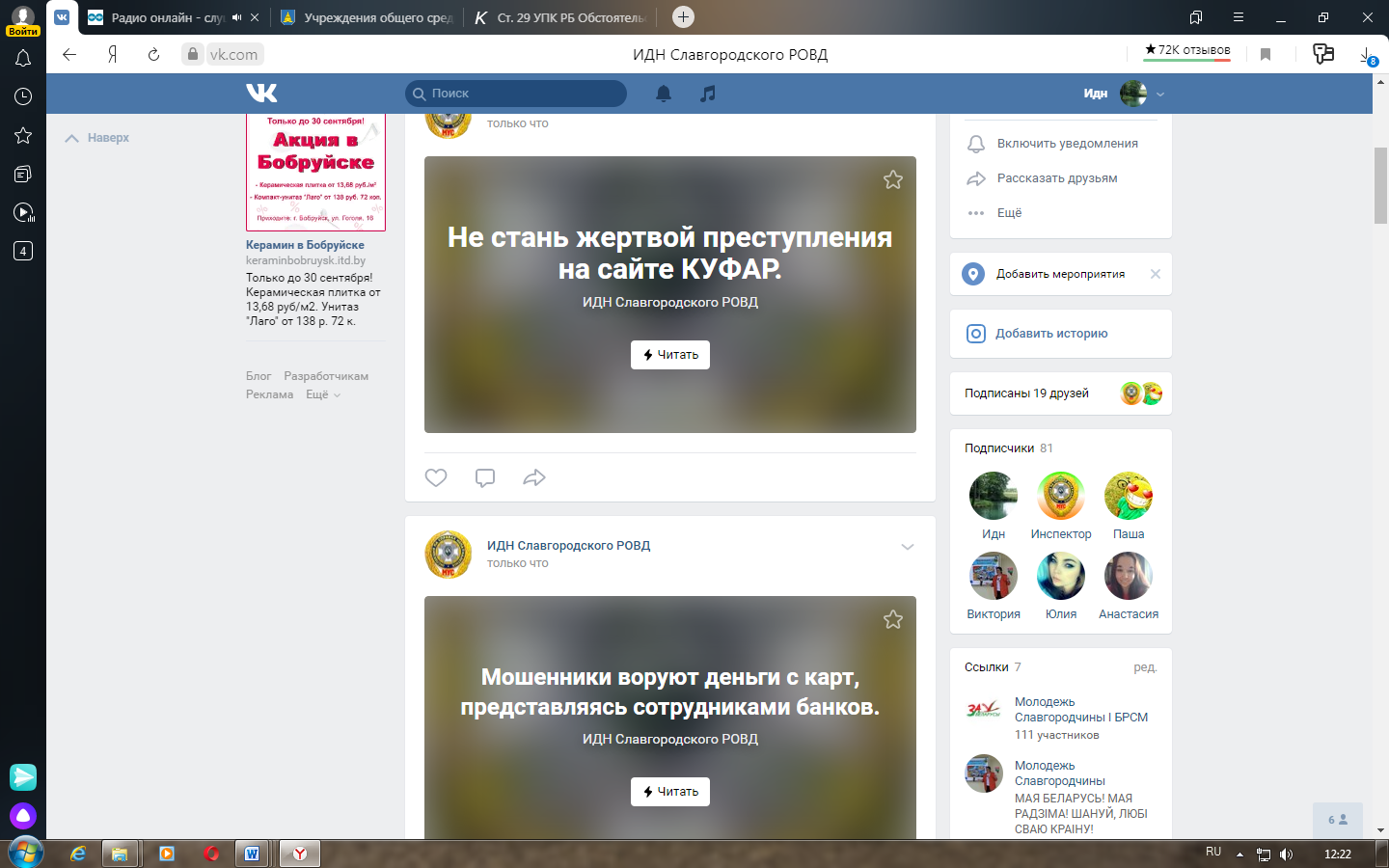Toggle bookmark star on Мошенники article
The image size is (1389, 868).
[x=893, y=619]
